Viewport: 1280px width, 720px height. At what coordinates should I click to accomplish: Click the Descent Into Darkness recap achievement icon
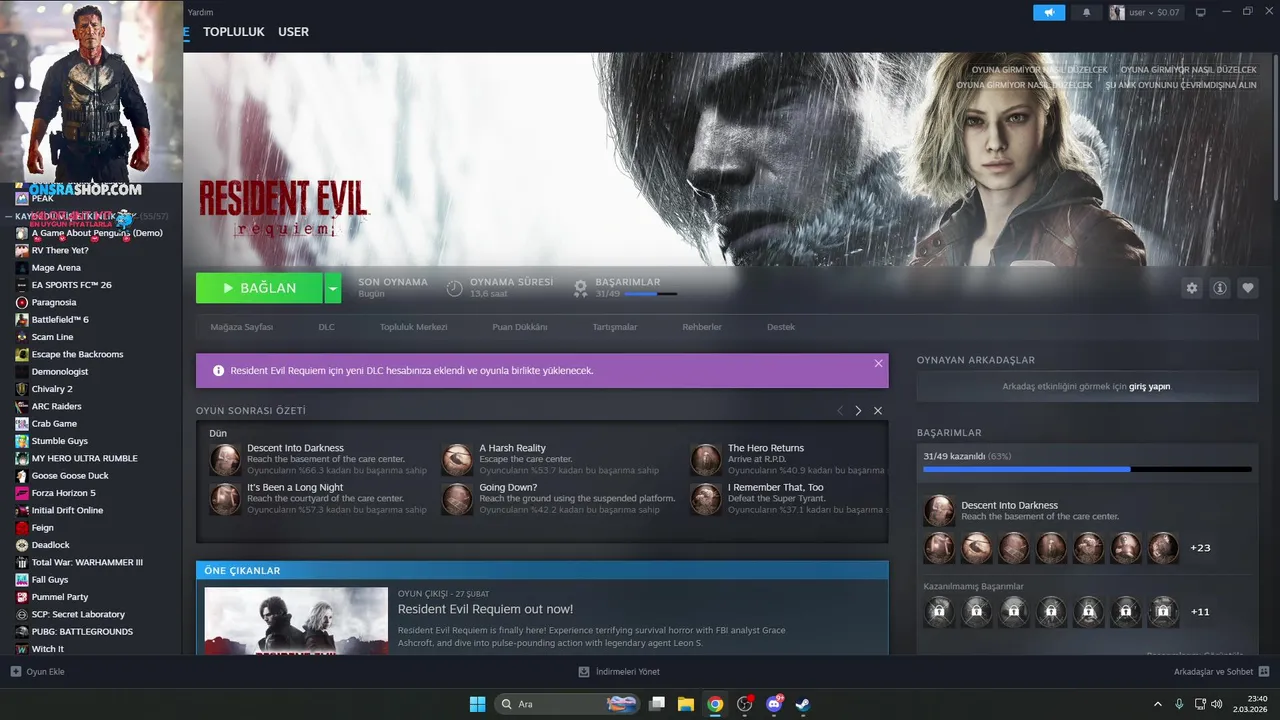(225, 459)
